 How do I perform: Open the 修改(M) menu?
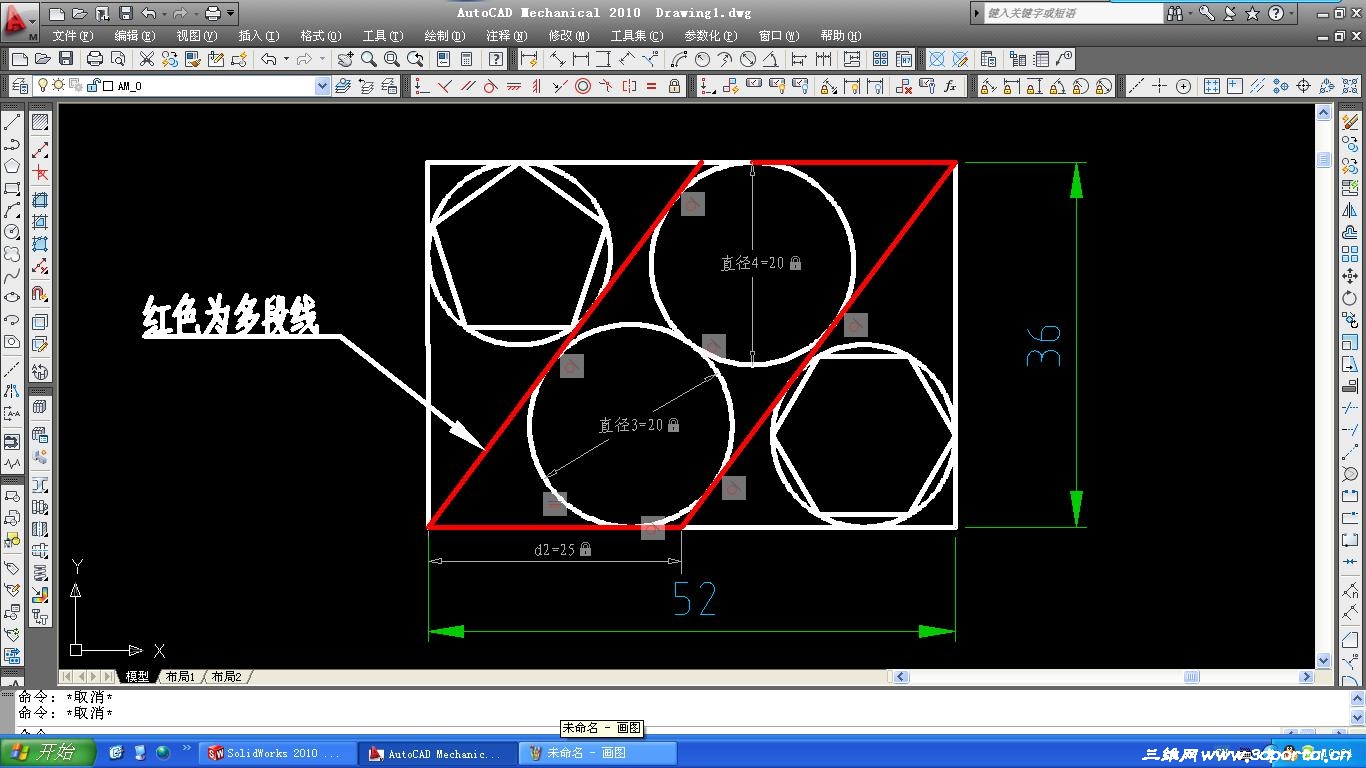(x=569, y=36)
